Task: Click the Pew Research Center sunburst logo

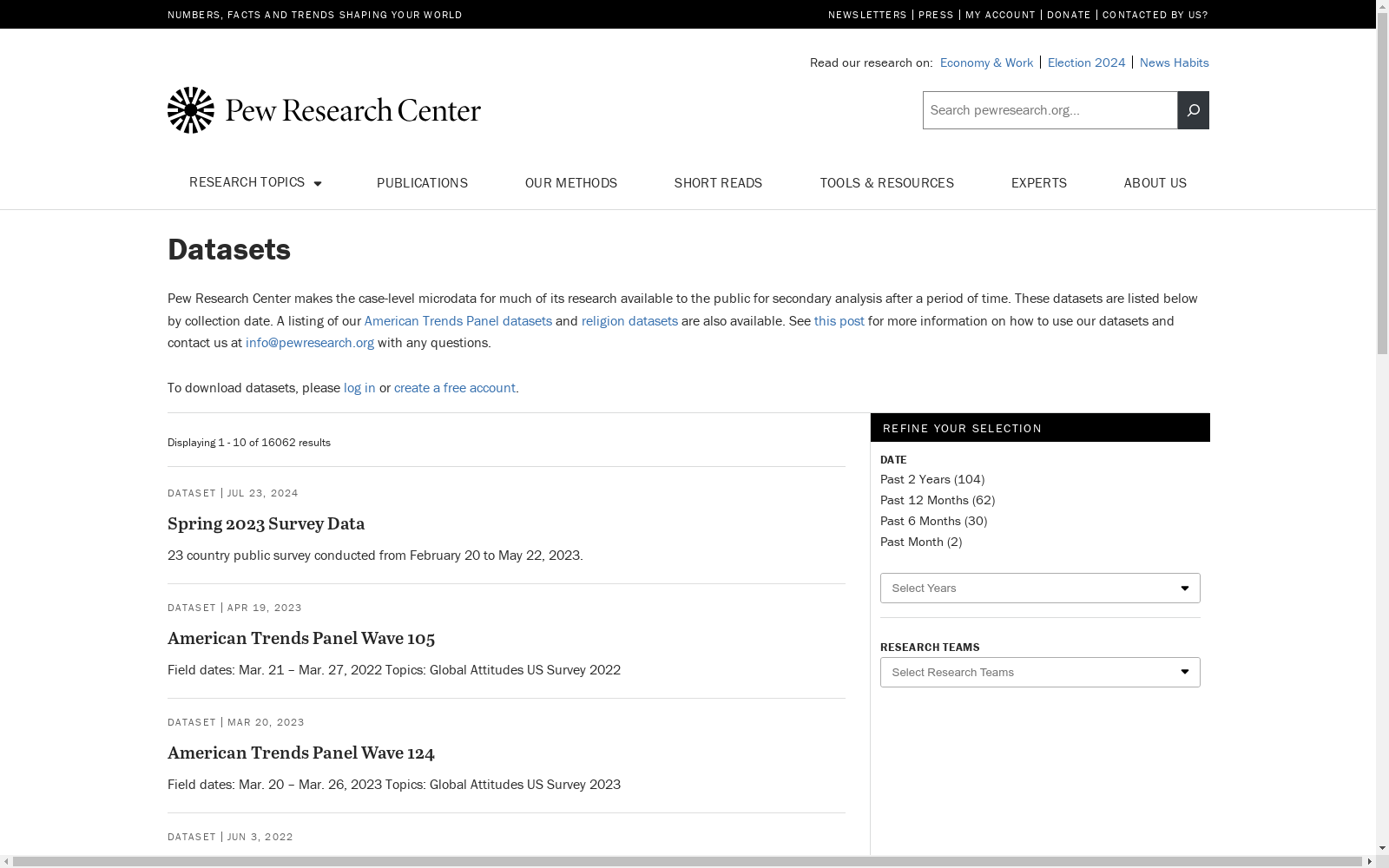Action: 191,110
